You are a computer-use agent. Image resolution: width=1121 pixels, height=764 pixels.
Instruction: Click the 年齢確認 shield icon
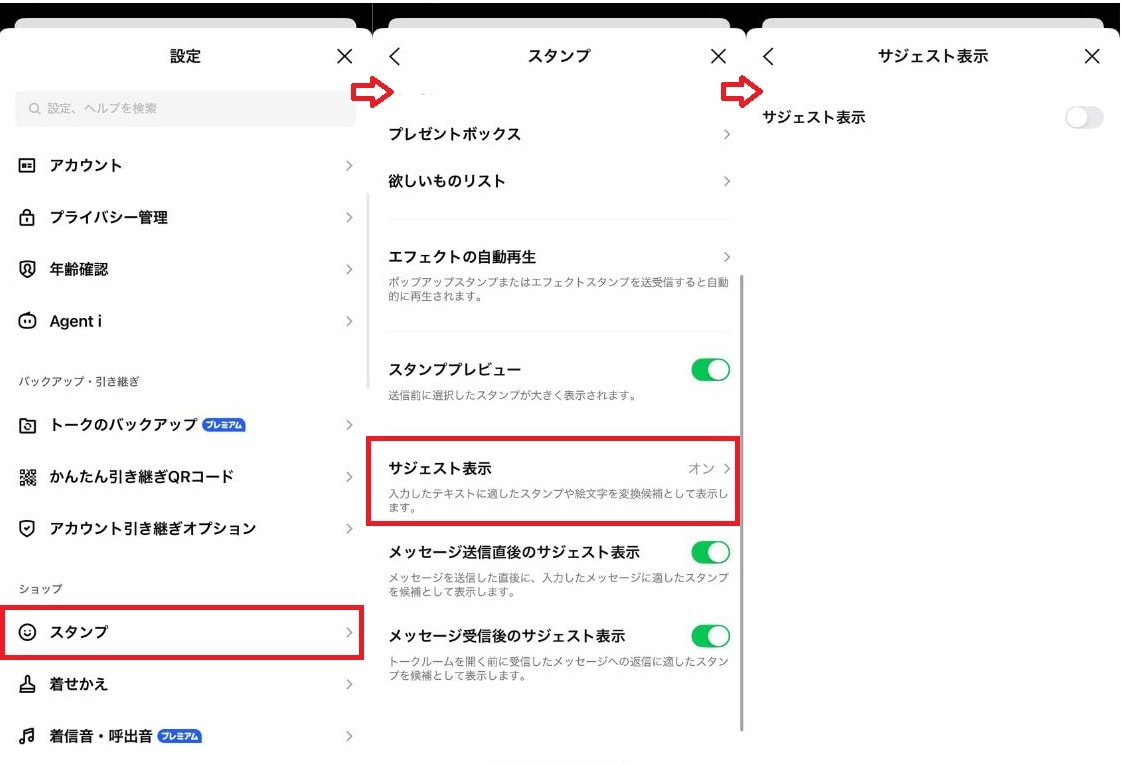tap(26, 269)
